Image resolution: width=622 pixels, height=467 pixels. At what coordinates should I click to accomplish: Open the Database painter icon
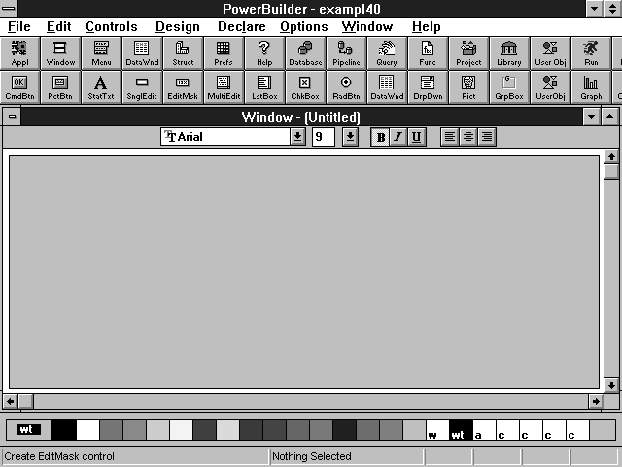[x=305, y=52]
